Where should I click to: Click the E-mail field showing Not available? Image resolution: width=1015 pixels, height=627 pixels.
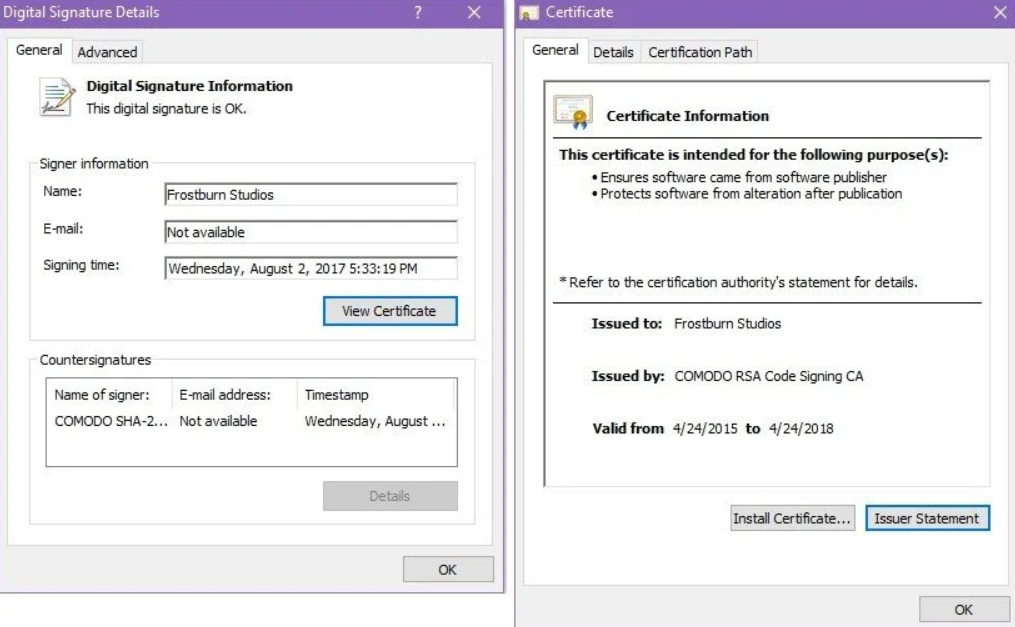click(x=311, y=232)
